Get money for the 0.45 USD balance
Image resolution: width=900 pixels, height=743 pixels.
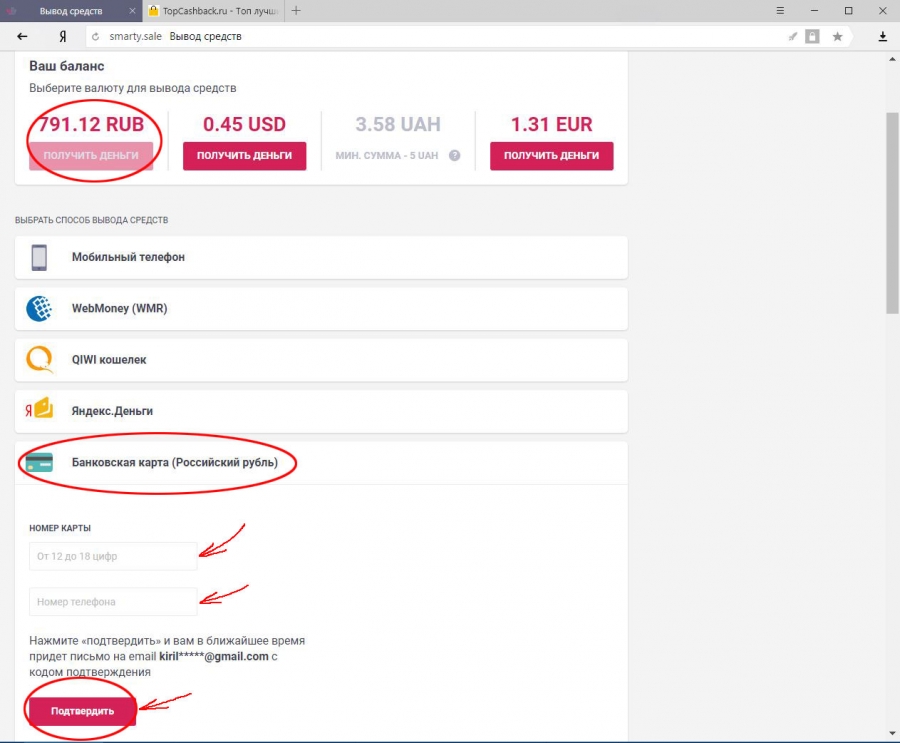[245, 156]
